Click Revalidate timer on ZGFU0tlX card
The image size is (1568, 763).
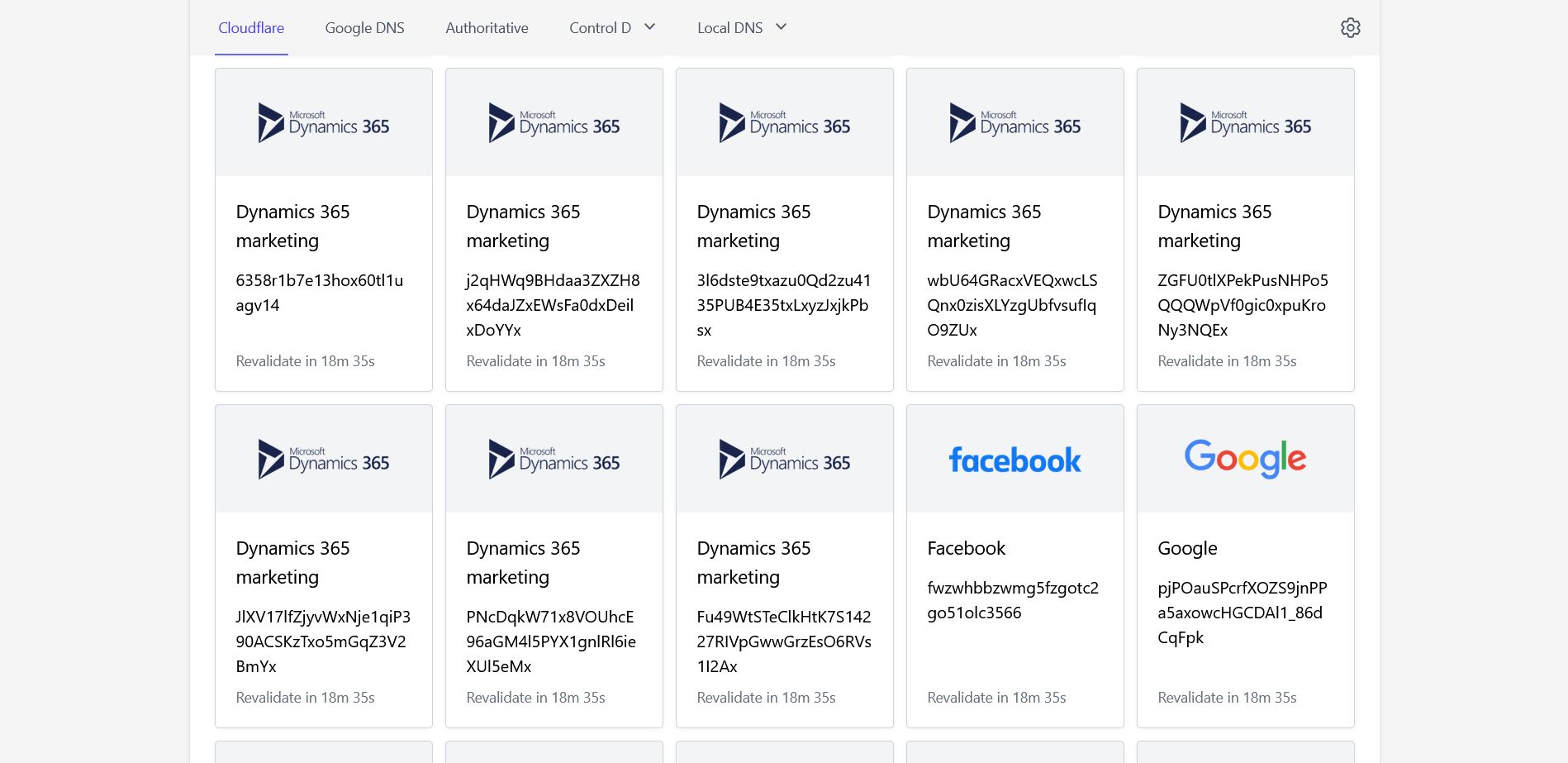(x=1227, y=361)
